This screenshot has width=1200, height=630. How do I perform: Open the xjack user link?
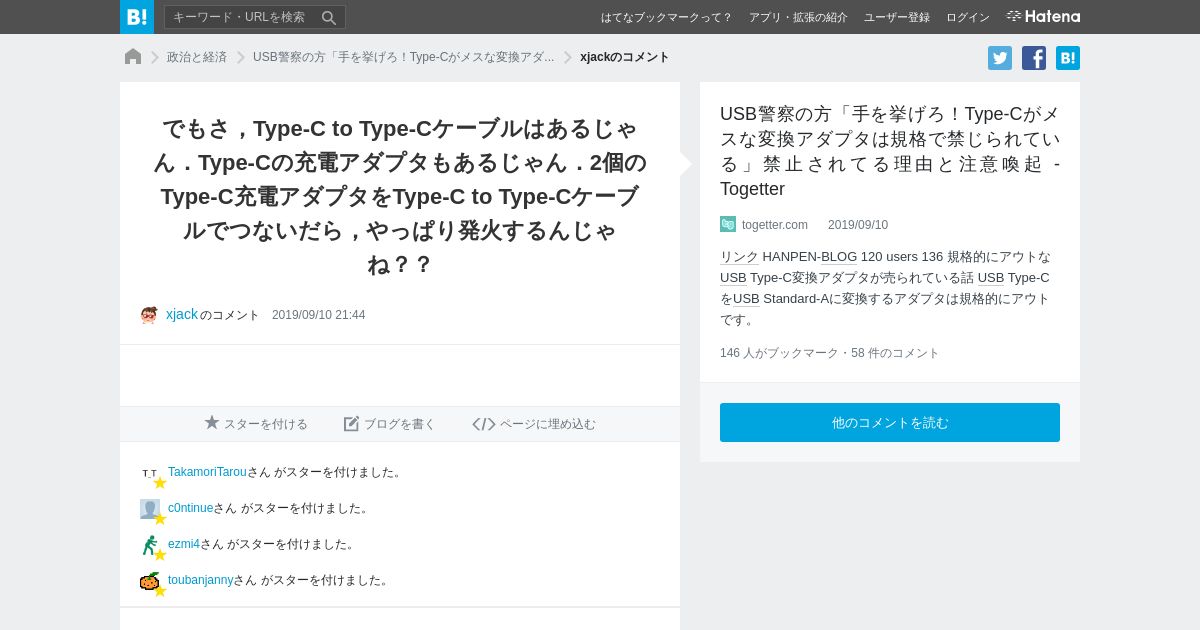click(x=182, y=314)
